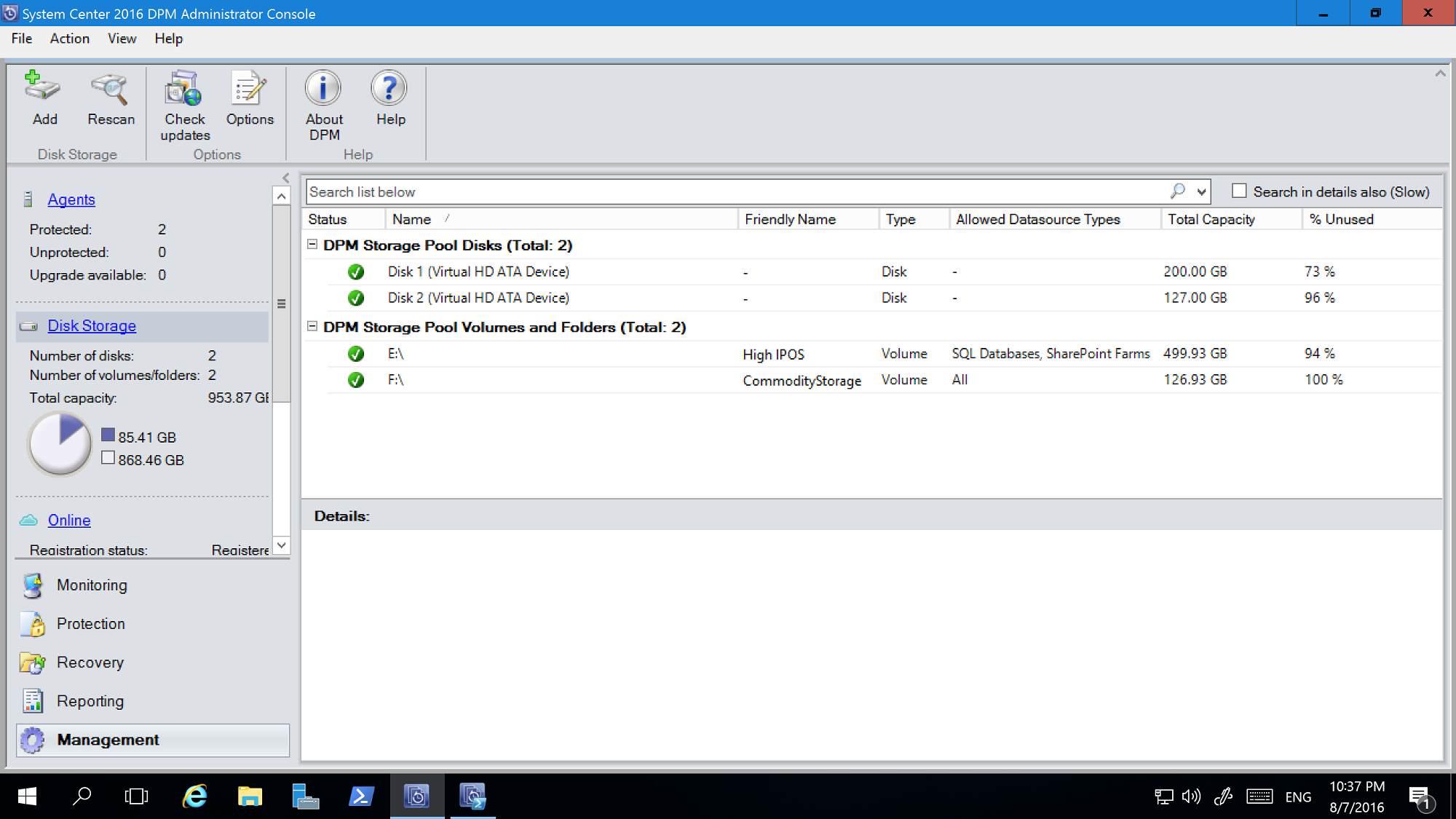
Task: Expand DPM Storage Pool Disks section
Action: click(314, 245)
